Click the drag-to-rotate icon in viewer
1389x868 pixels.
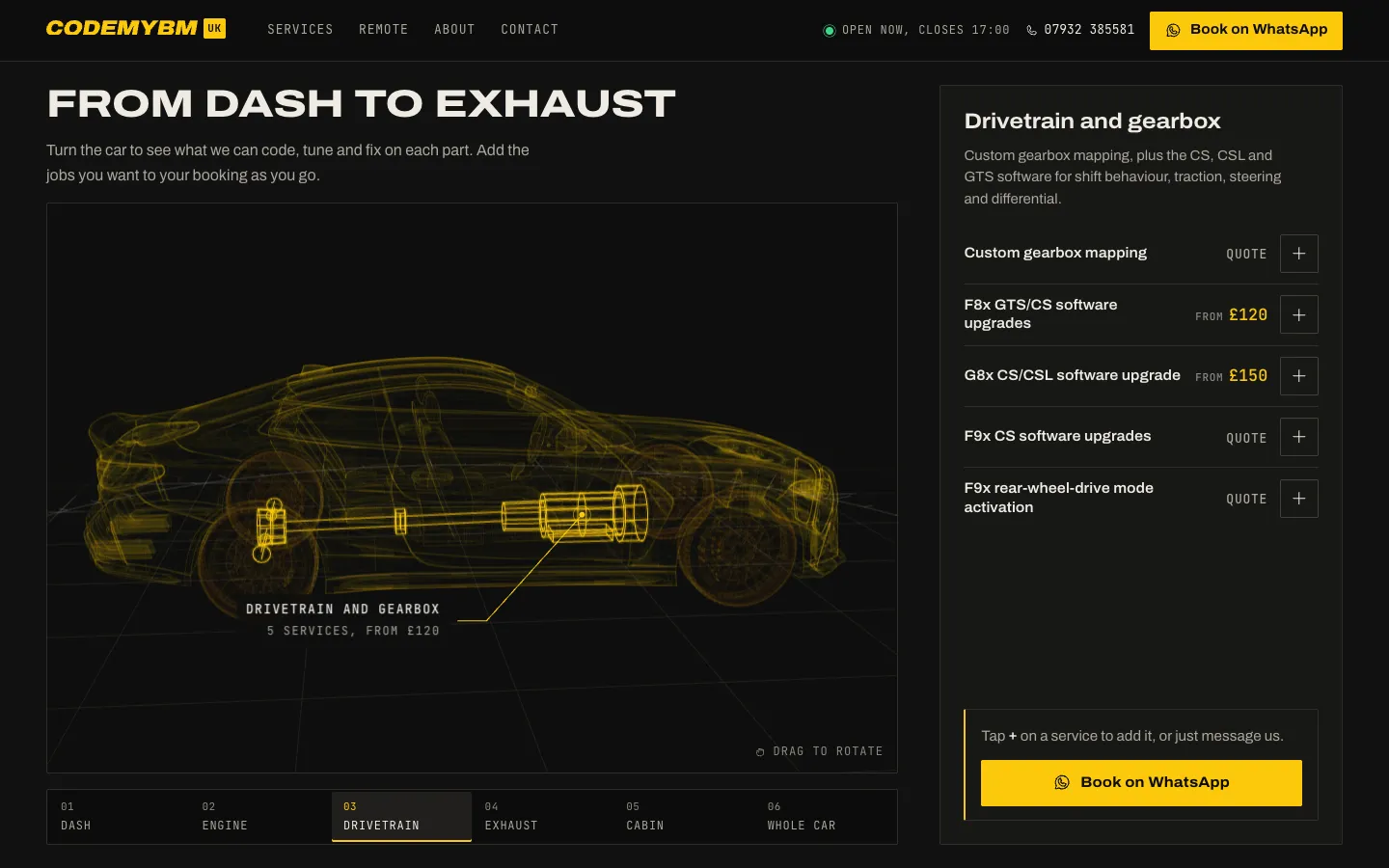pyautogui.click(x=760, y=752)
